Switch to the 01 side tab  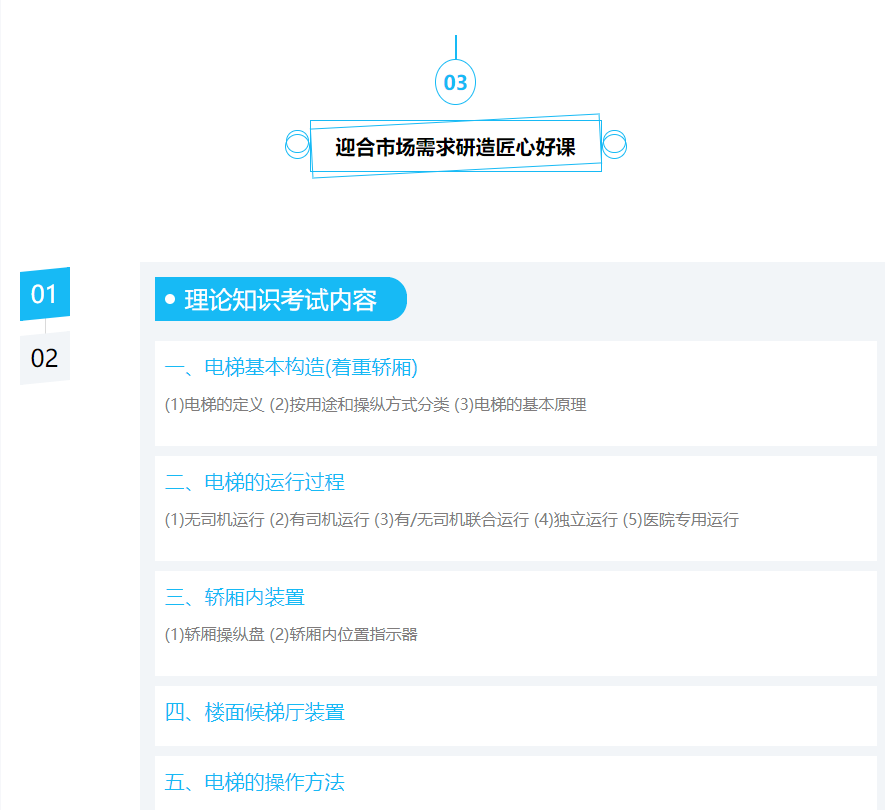tap(45, 294)
